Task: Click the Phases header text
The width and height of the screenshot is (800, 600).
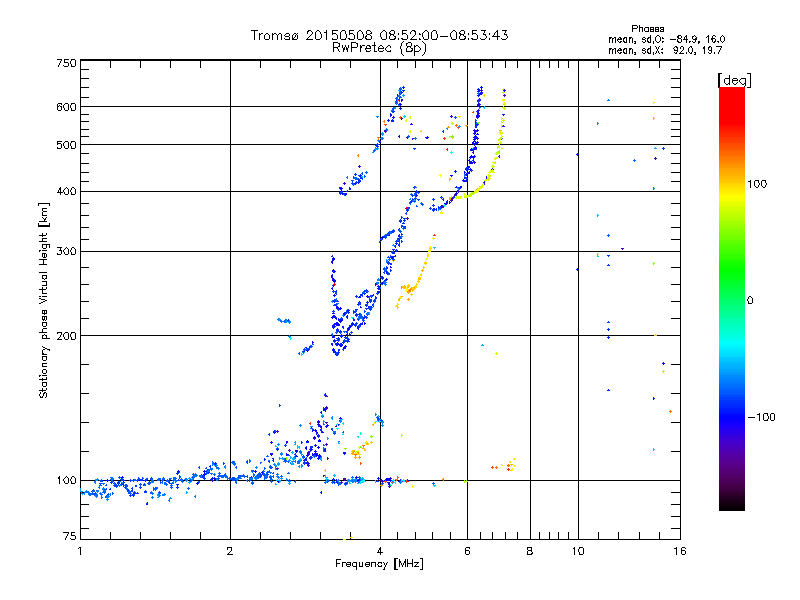Action: coord(647,29)
